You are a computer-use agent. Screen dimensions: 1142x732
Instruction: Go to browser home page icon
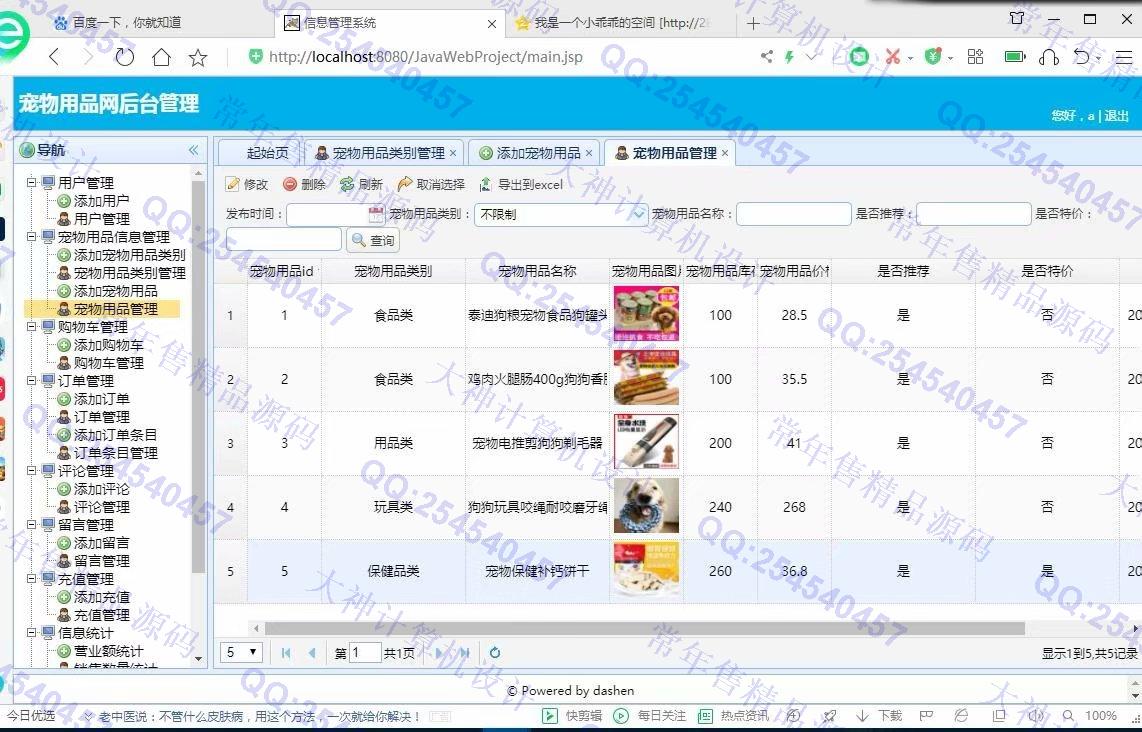[161, 57]
